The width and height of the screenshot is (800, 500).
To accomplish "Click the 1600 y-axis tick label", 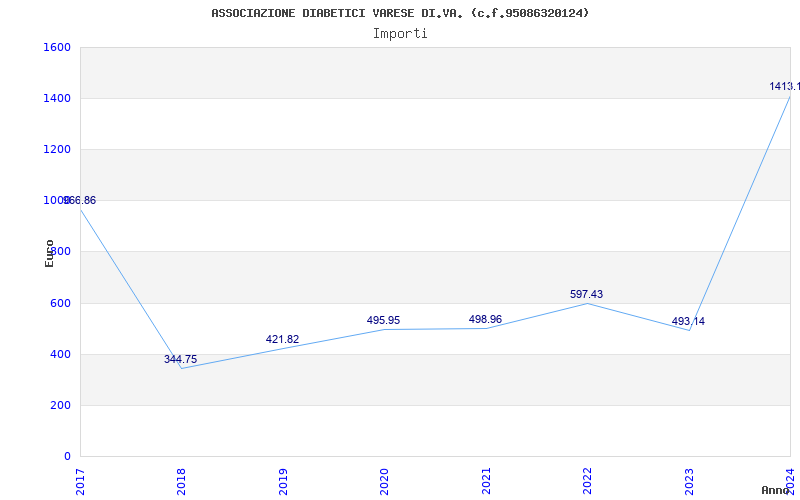I will 57,48.
